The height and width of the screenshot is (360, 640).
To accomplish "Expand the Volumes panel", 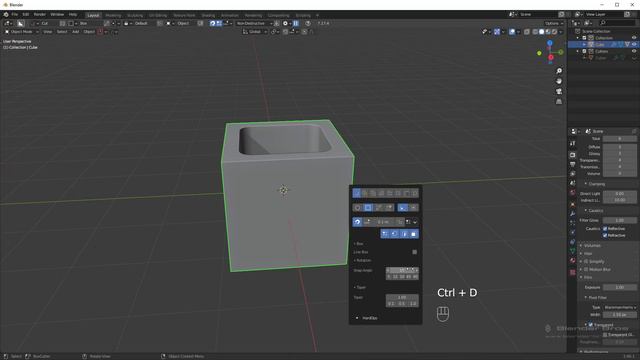I will pos(592,245).
